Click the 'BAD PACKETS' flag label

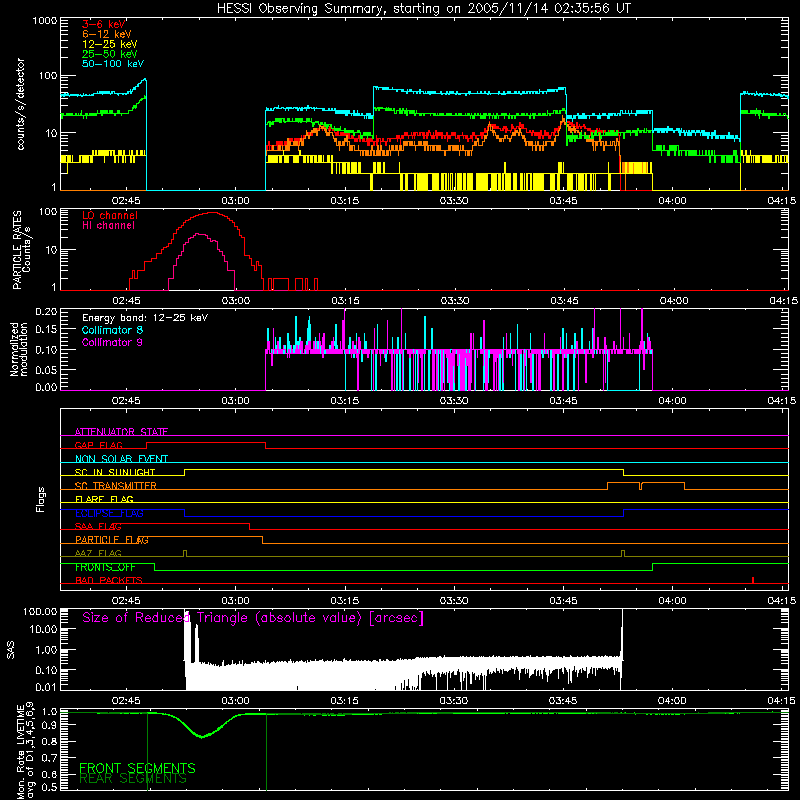[109, 580]
